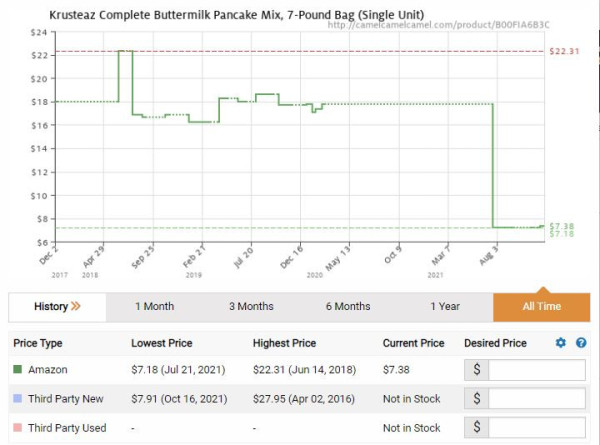Click Third Party New lowest price $7.91
600x445 pixels.
pyautogui.click(x=179, y=399)
